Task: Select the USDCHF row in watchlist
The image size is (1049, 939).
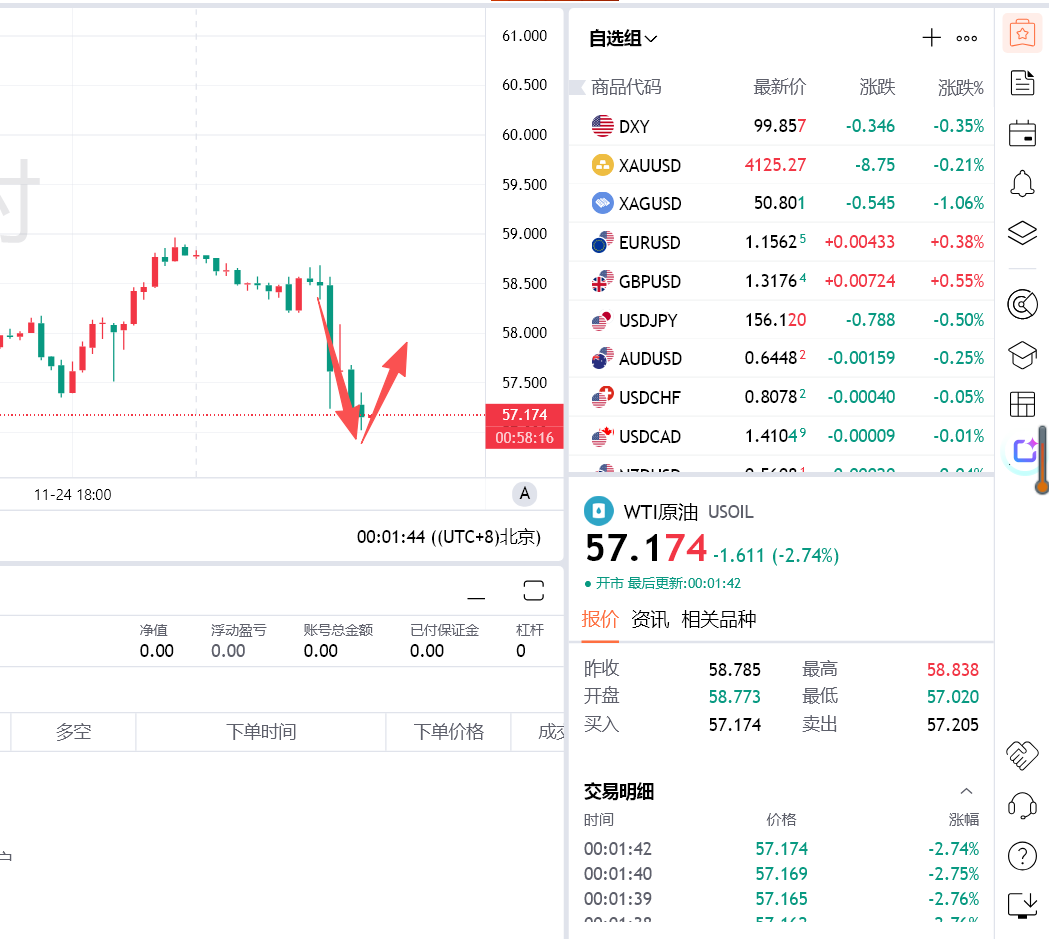Action: pyautogui.click(x=781, y=397)
